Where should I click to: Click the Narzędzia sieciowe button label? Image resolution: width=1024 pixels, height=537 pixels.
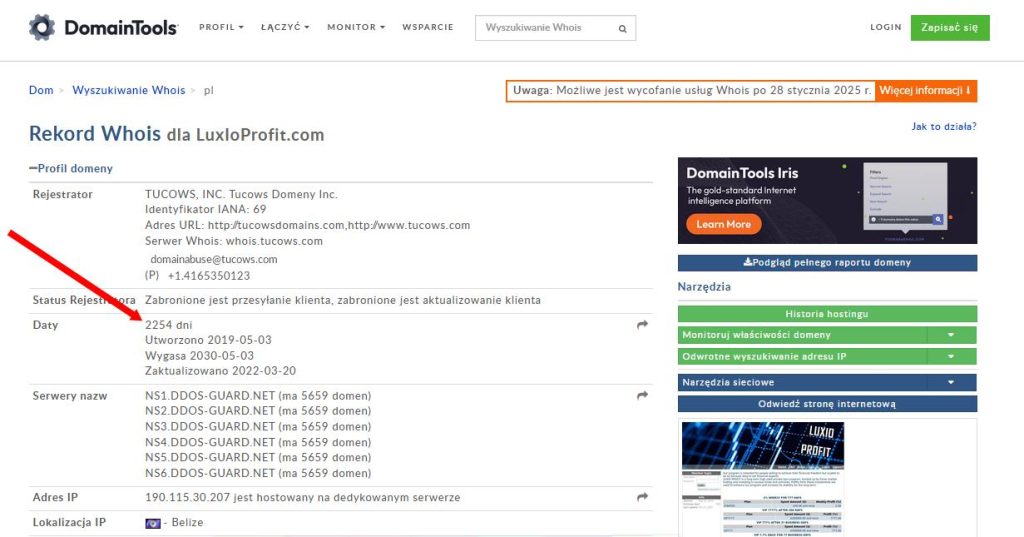728,382
